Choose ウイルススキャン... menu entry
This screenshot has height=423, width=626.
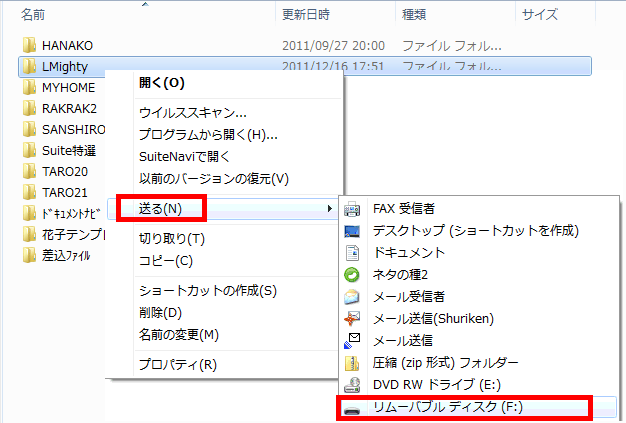pyautogui.click(x=192, y=112)
